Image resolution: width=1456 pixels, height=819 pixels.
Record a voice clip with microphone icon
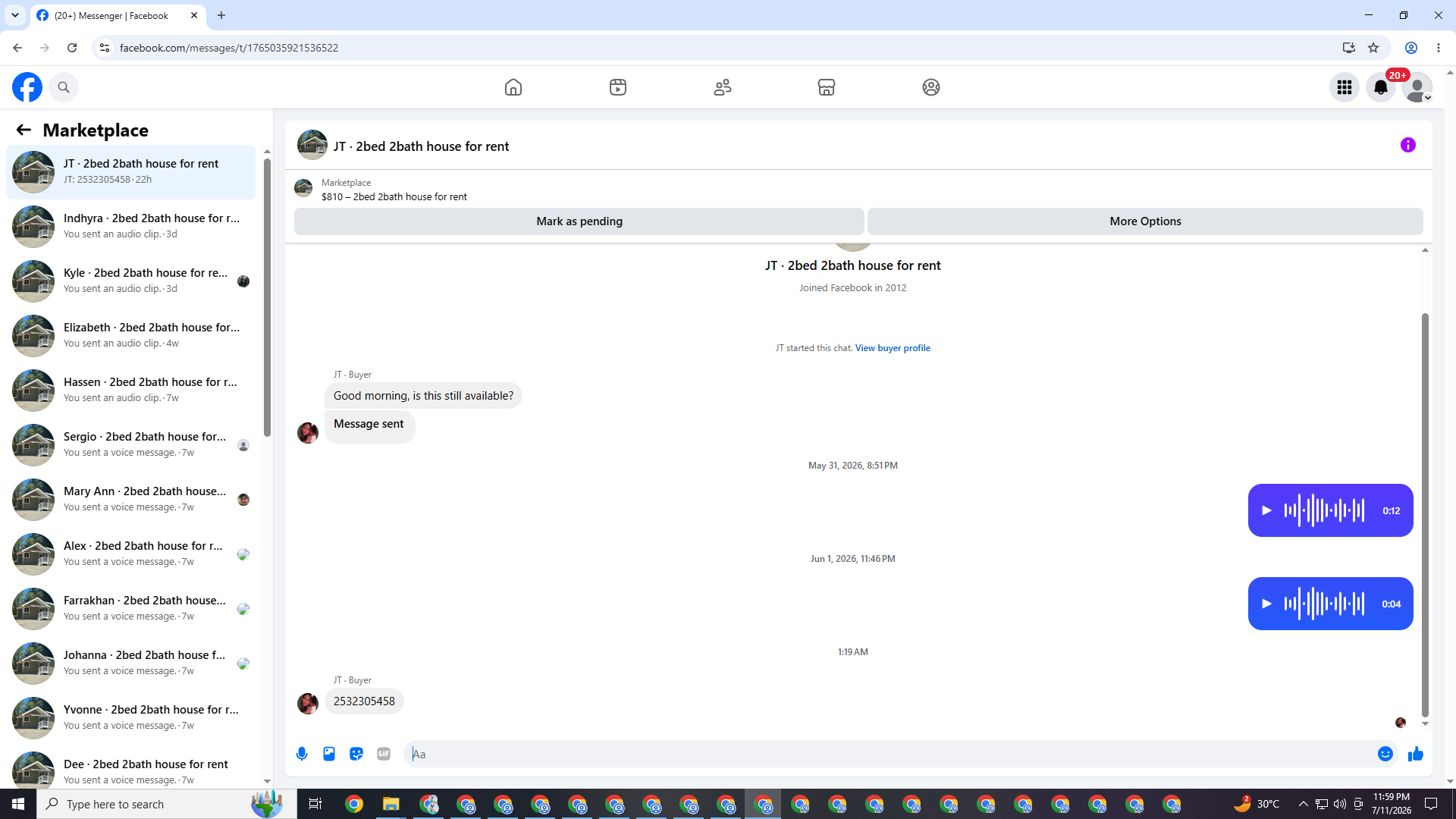point(302,754)
